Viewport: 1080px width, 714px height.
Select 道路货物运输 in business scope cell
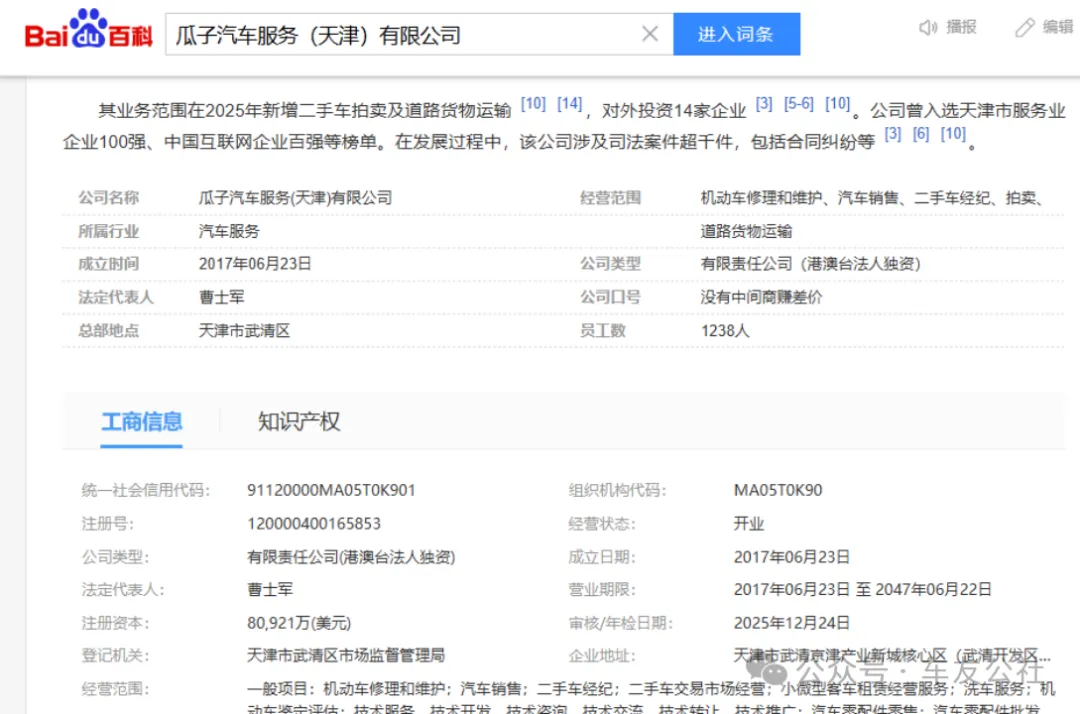click(x=746, y=231)
